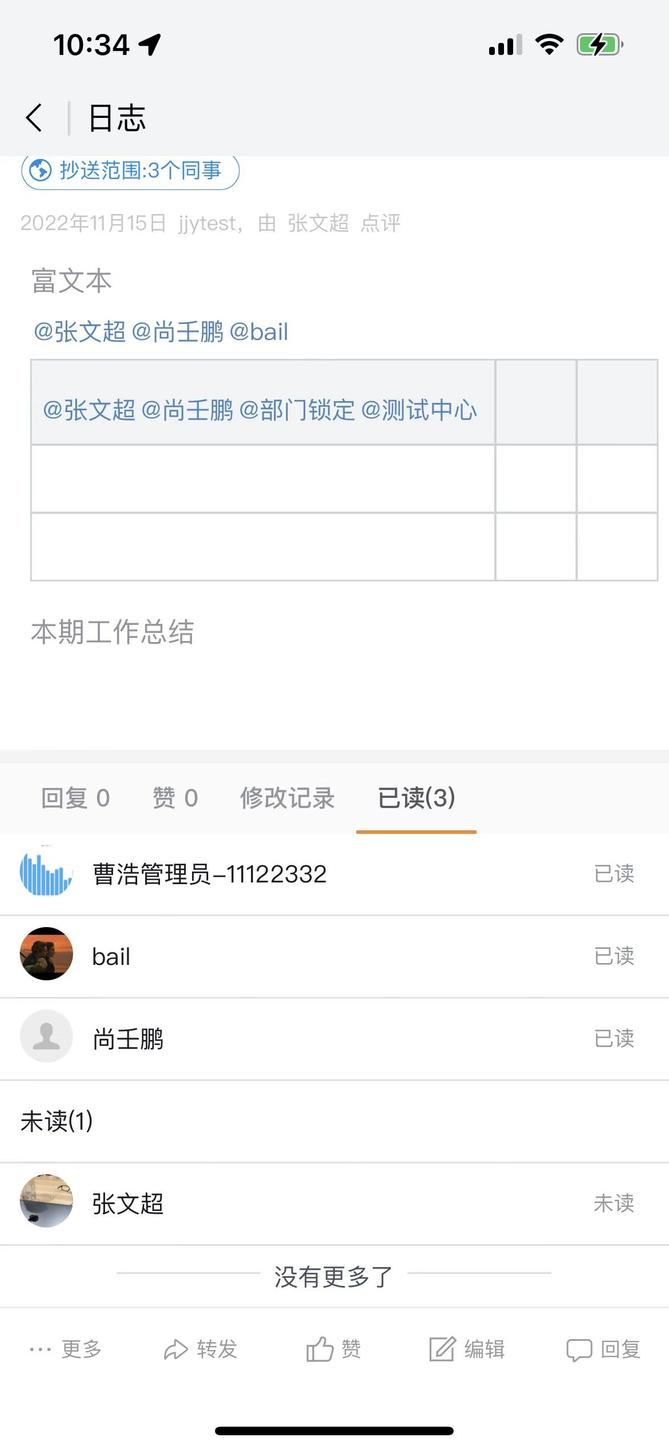
Task: Open the 修改记录 tab
Action: coord(287,797)
